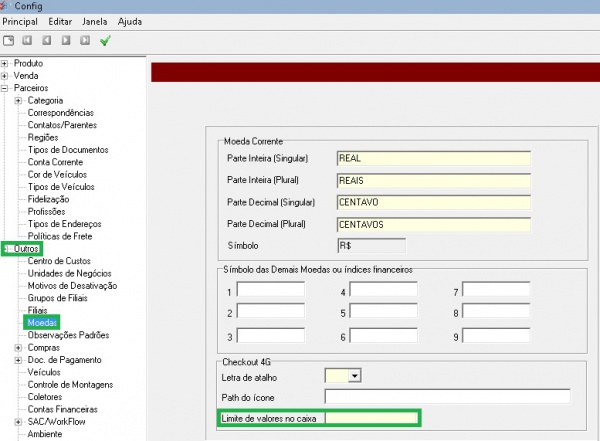Open the Editar menu
Screen dimensions: 600x441
[x=60, y=21]
